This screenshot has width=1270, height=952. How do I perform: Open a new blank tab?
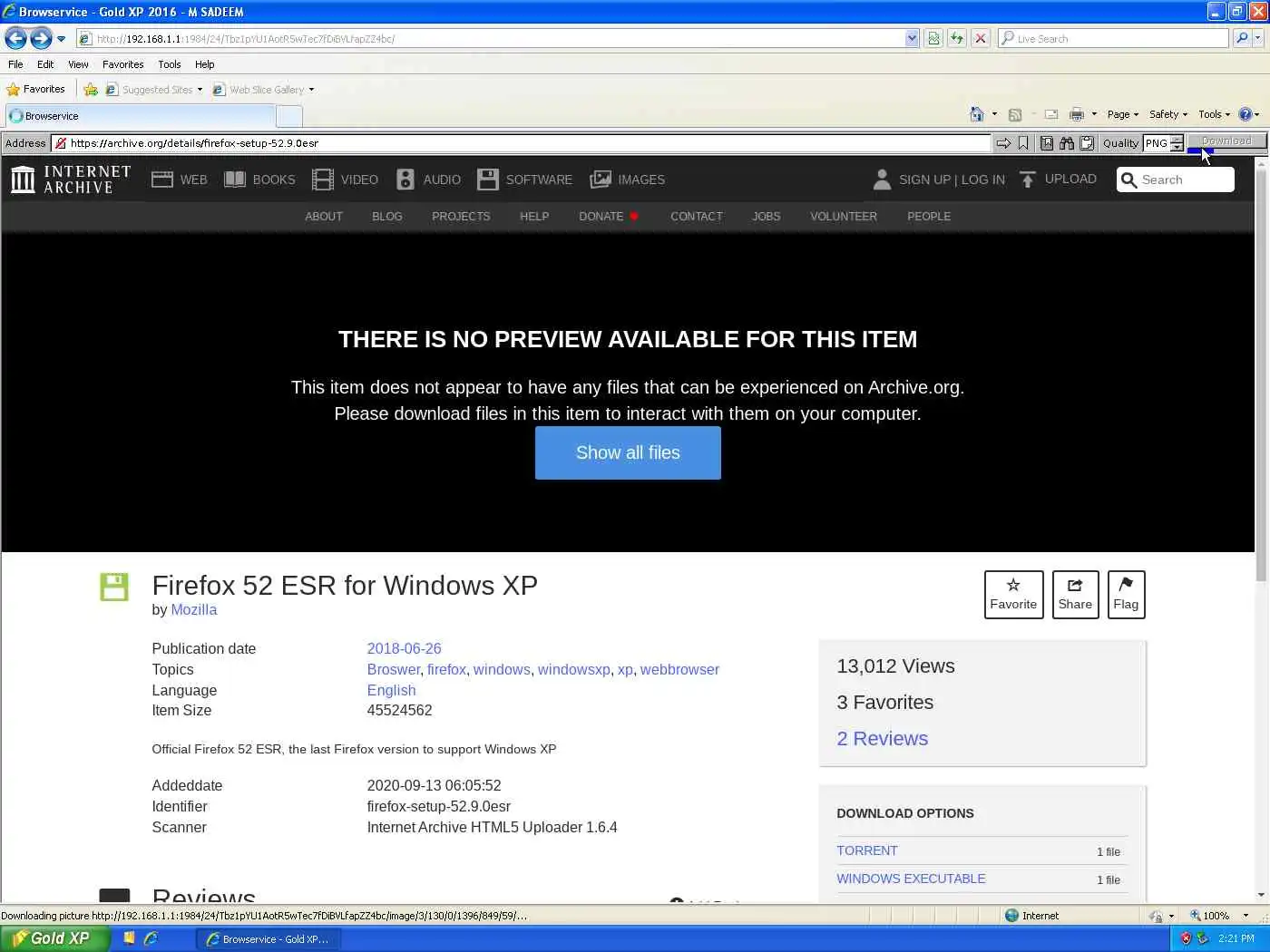[288, 116]
